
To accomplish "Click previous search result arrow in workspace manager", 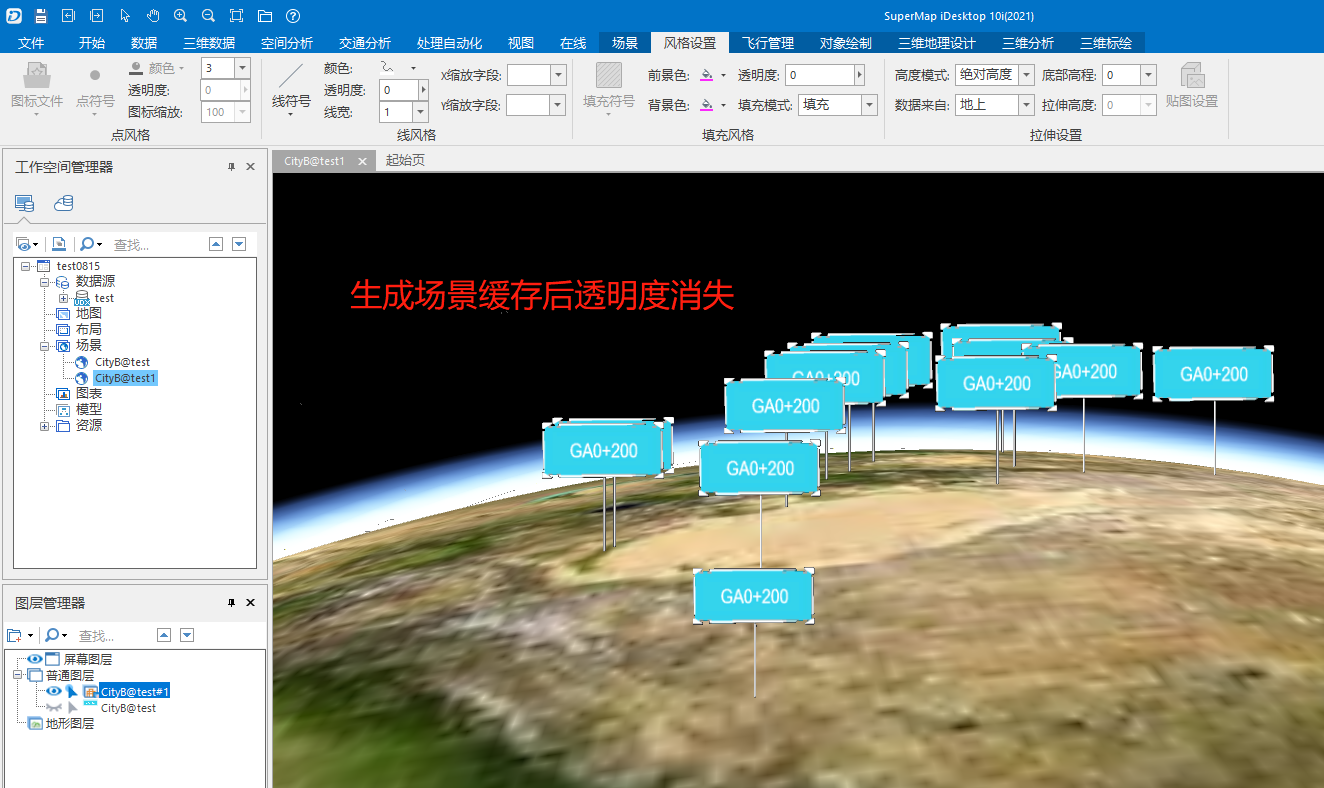I will click(215, 244).
